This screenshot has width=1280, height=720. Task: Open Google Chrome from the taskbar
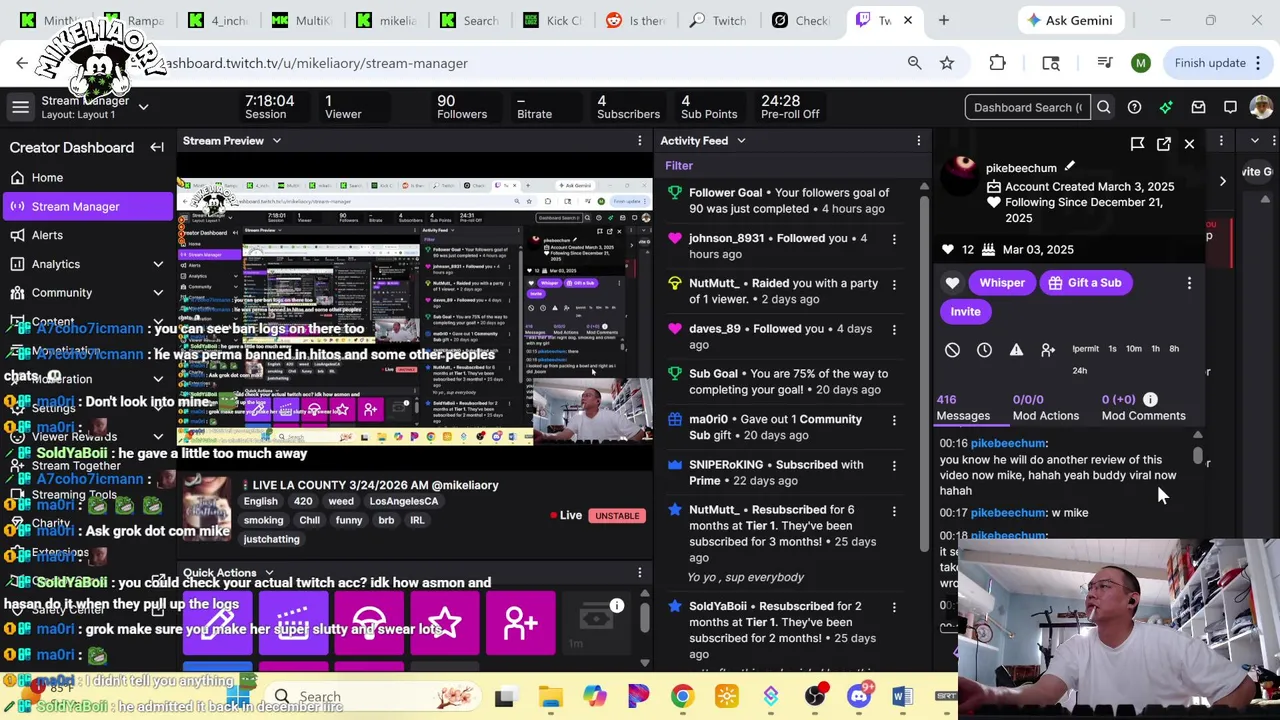click(682, 697)
